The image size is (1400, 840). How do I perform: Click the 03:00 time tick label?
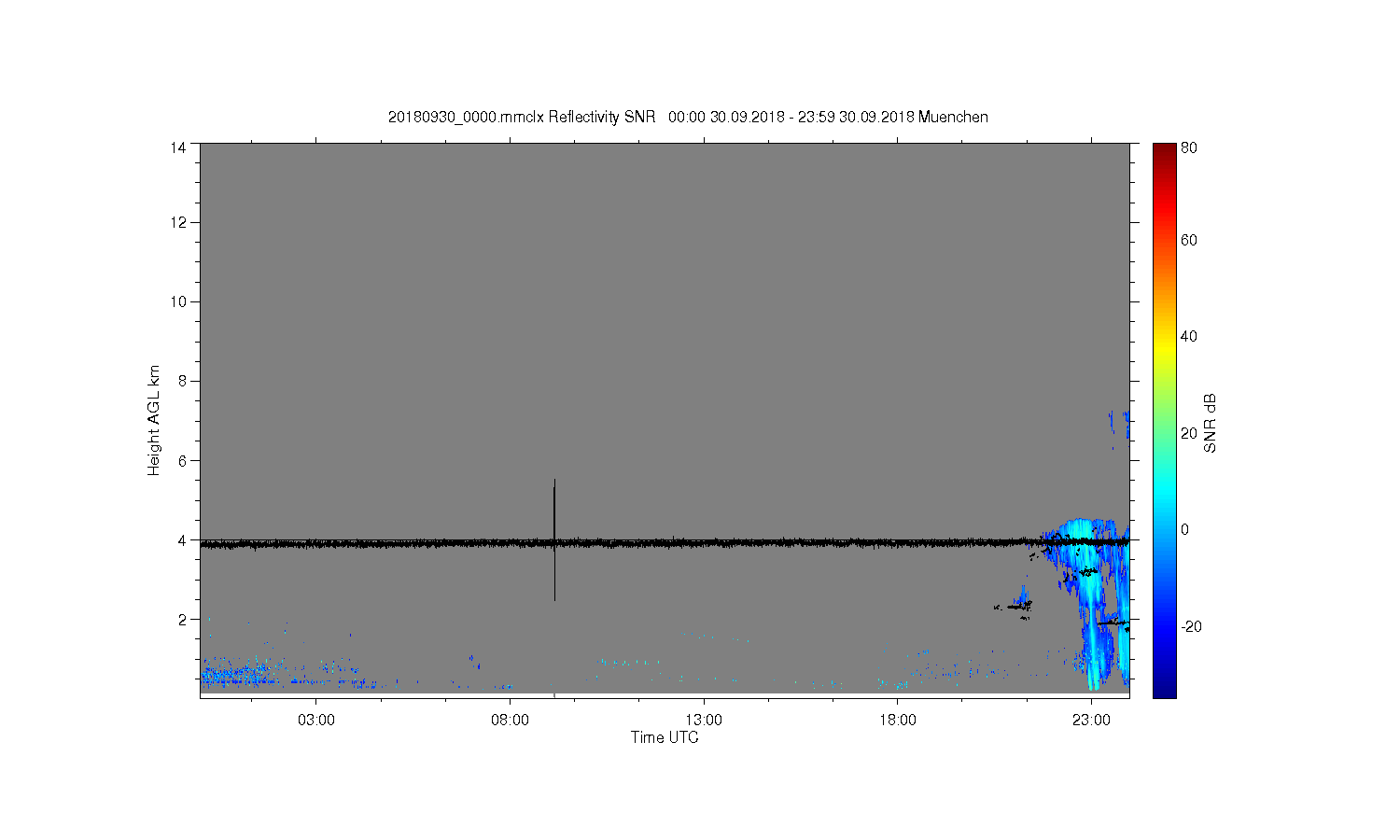click(x=316, y=721)
